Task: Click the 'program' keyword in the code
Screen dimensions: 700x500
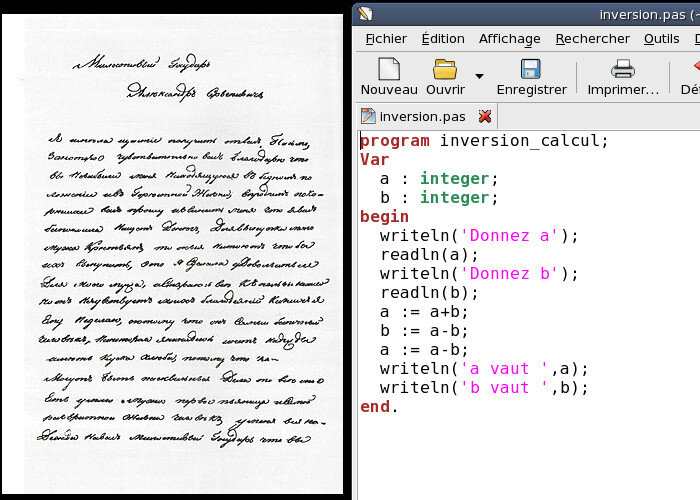Action: click(x=395, y=141)
